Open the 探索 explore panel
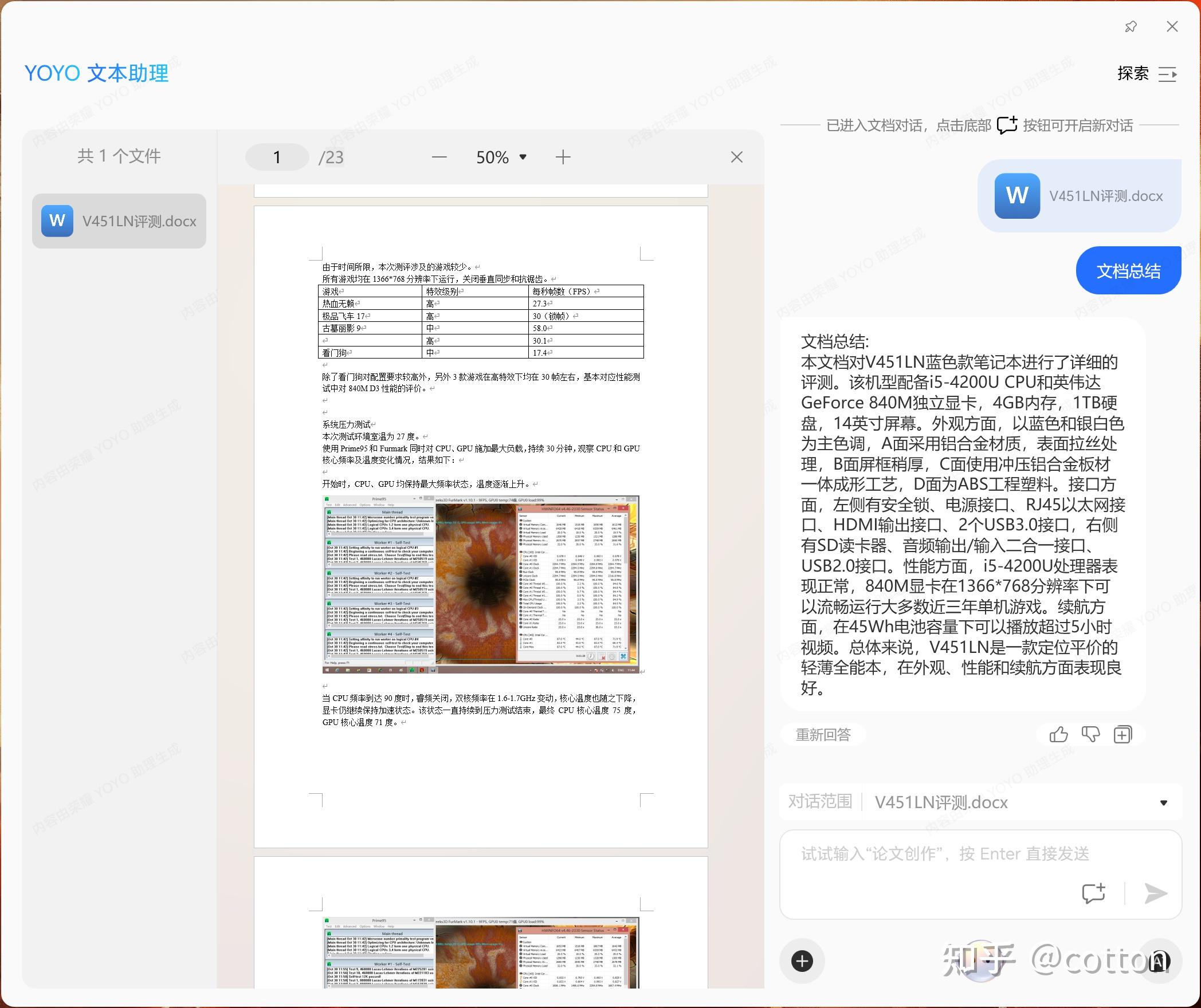The image size is (1201, 1008). click(x=1133, y=73)
